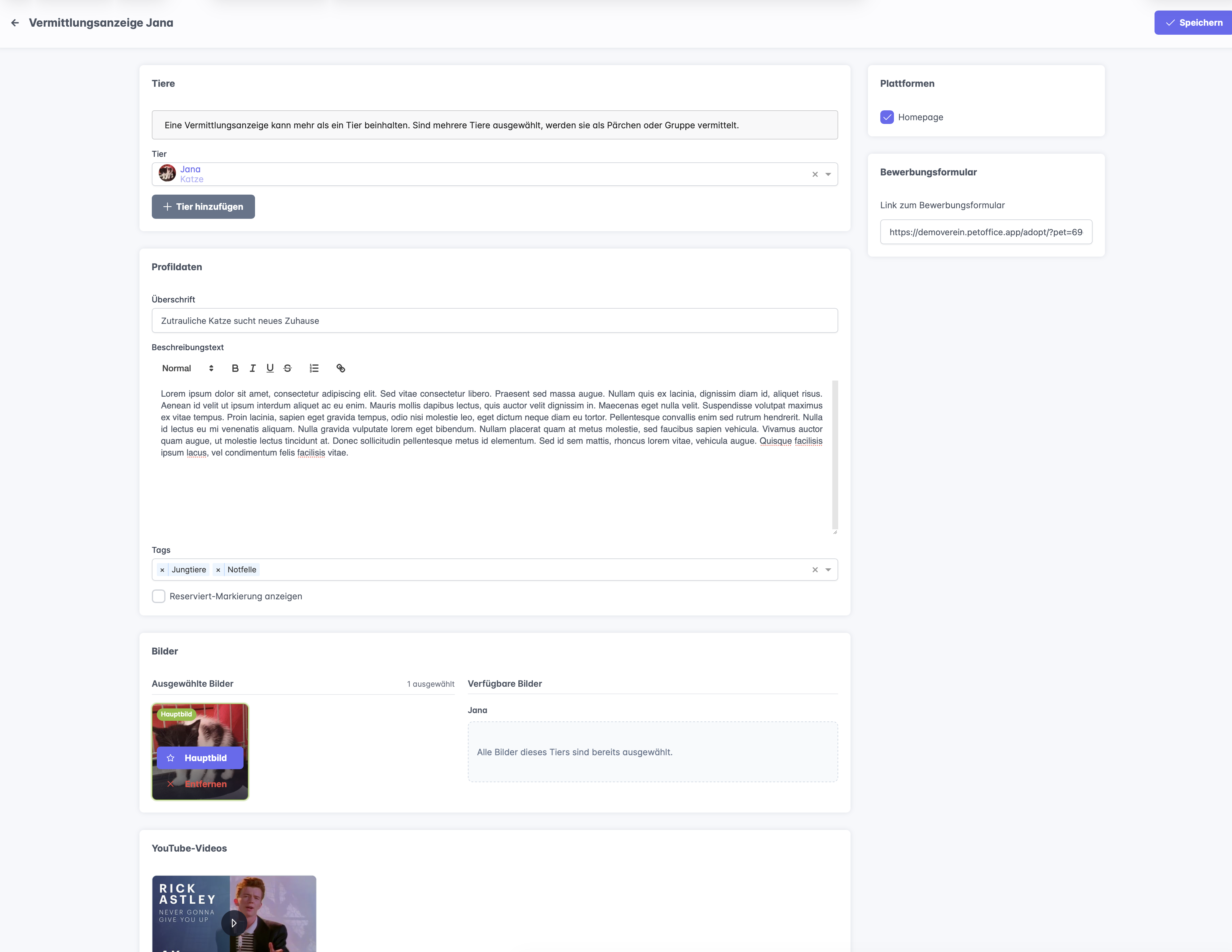Remove the Notfelle tag

pyautogui.click(x=218, y=570)
